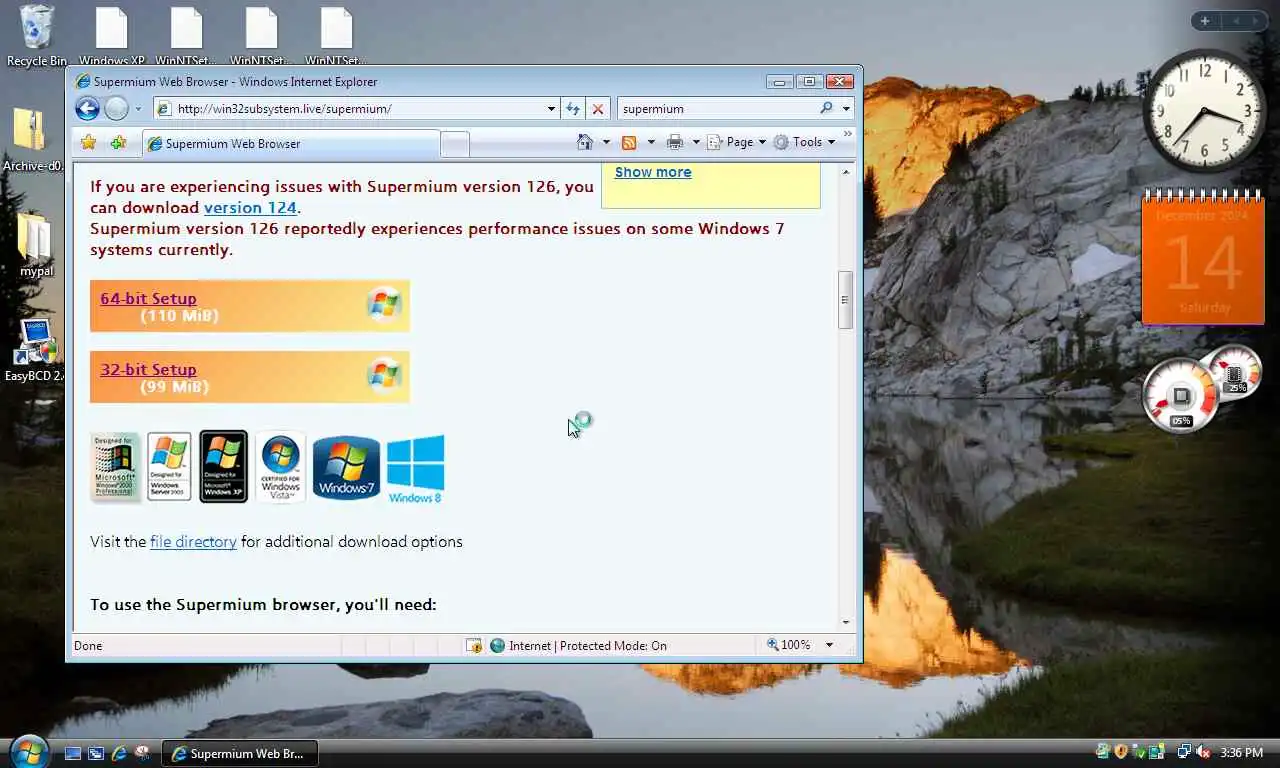Click the security shield tray icon
This screenshot has height=768, width=1280.
tap(1121, 752)
